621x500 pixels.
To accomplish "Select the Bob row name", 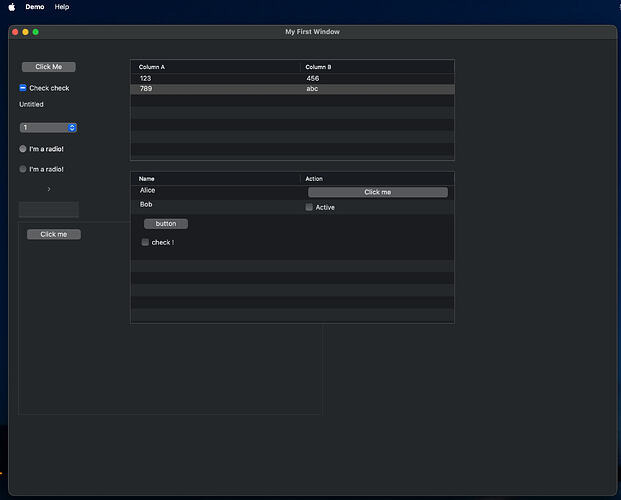I will [x=146, y=204].
